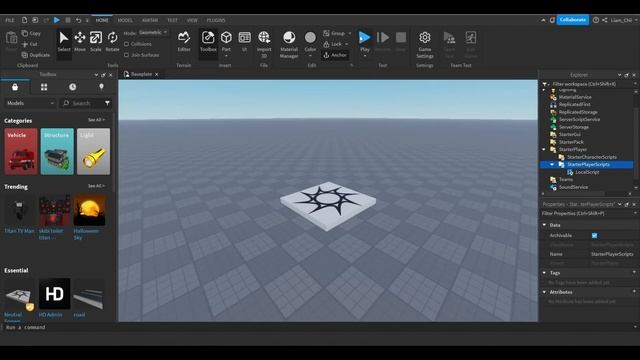The height and width of the screenshot is (360, 640).
Task: Click the quick-access Play icon
Action: (x=57, y=20)
